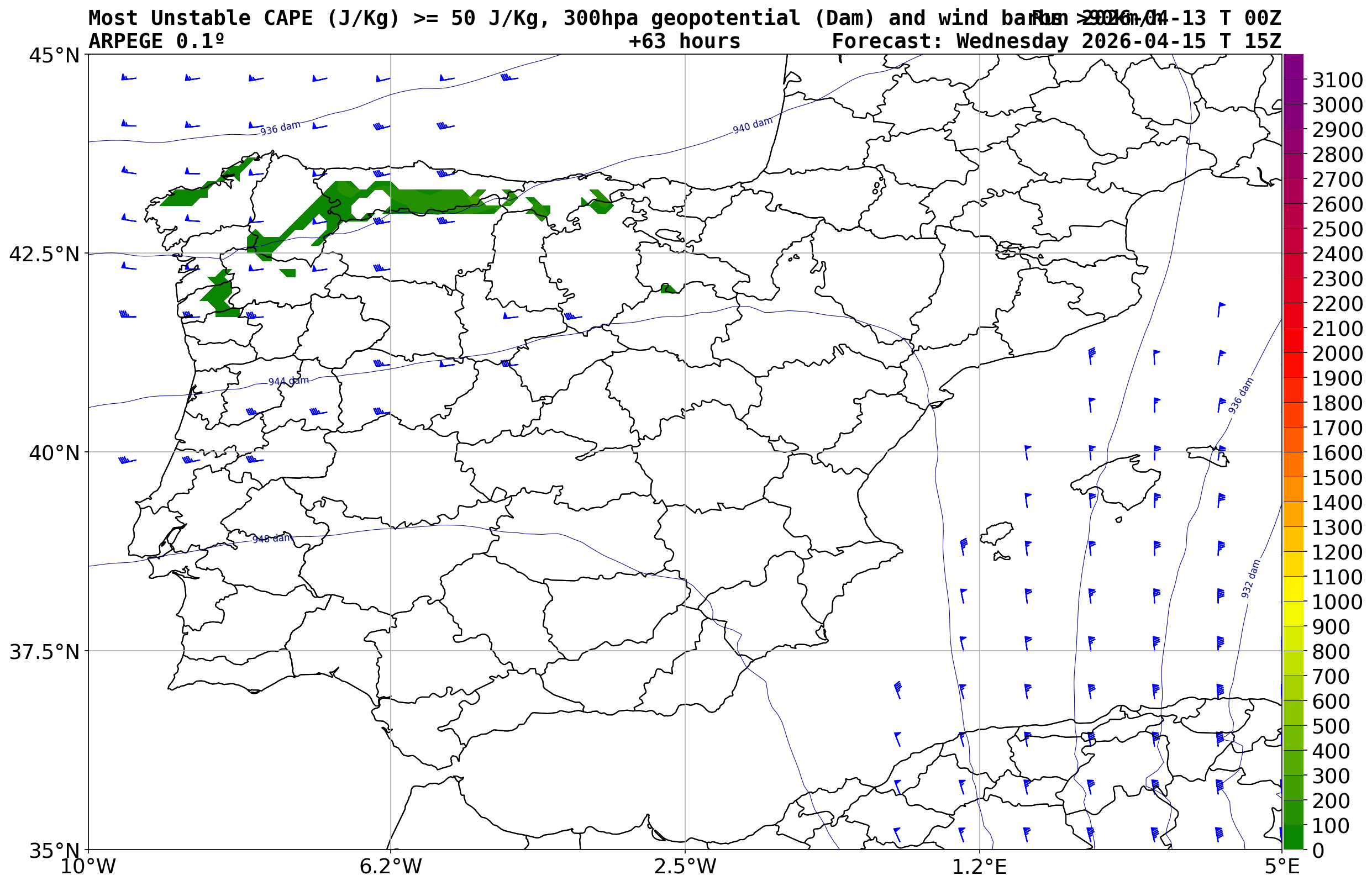
Task: Click the 932 dam contour label
Action: click(1250, 579)
